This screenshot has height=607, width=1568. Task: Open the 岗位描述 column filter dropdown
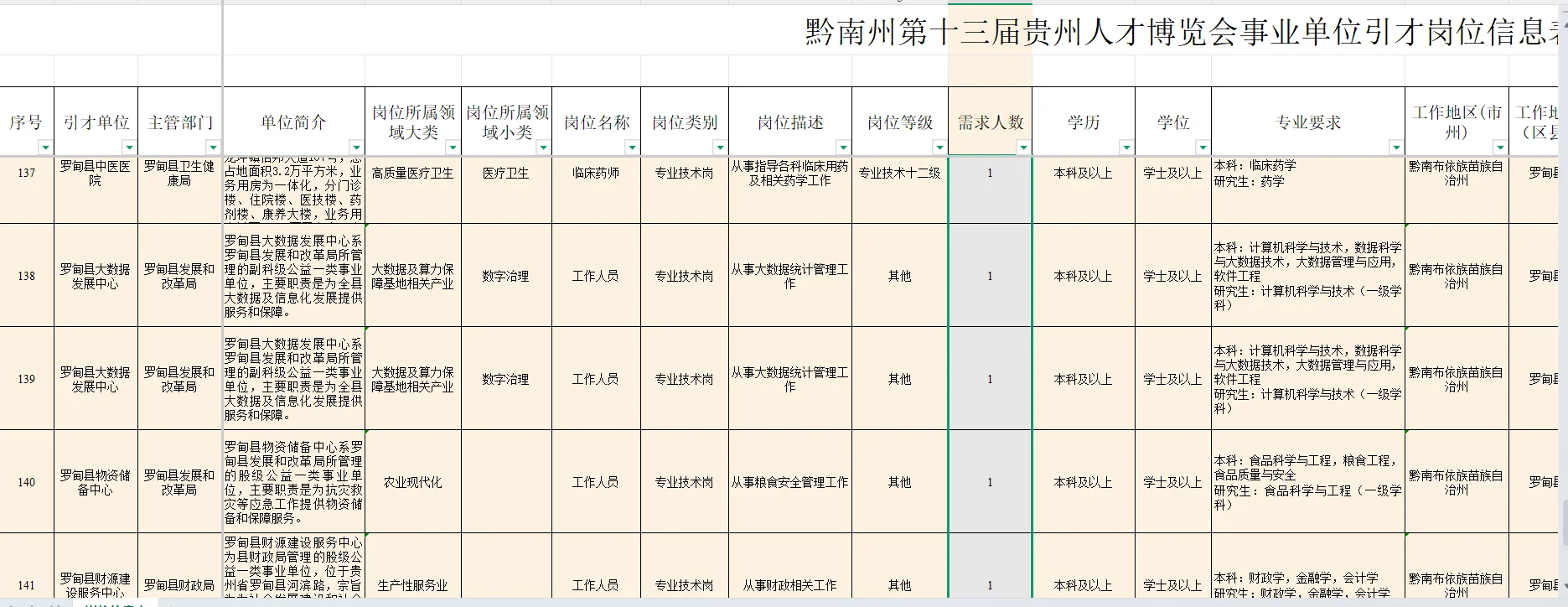(x=843, y=148)
